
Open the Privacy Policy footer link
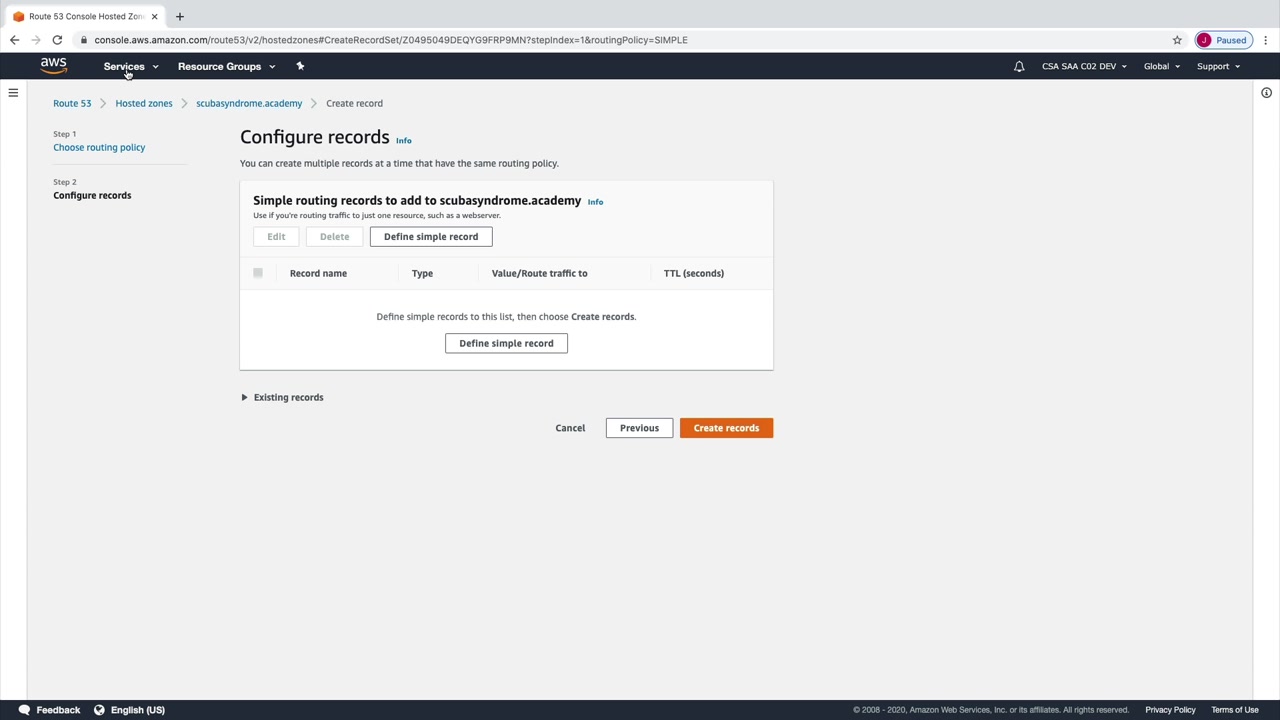click(x=1170, y=710)
